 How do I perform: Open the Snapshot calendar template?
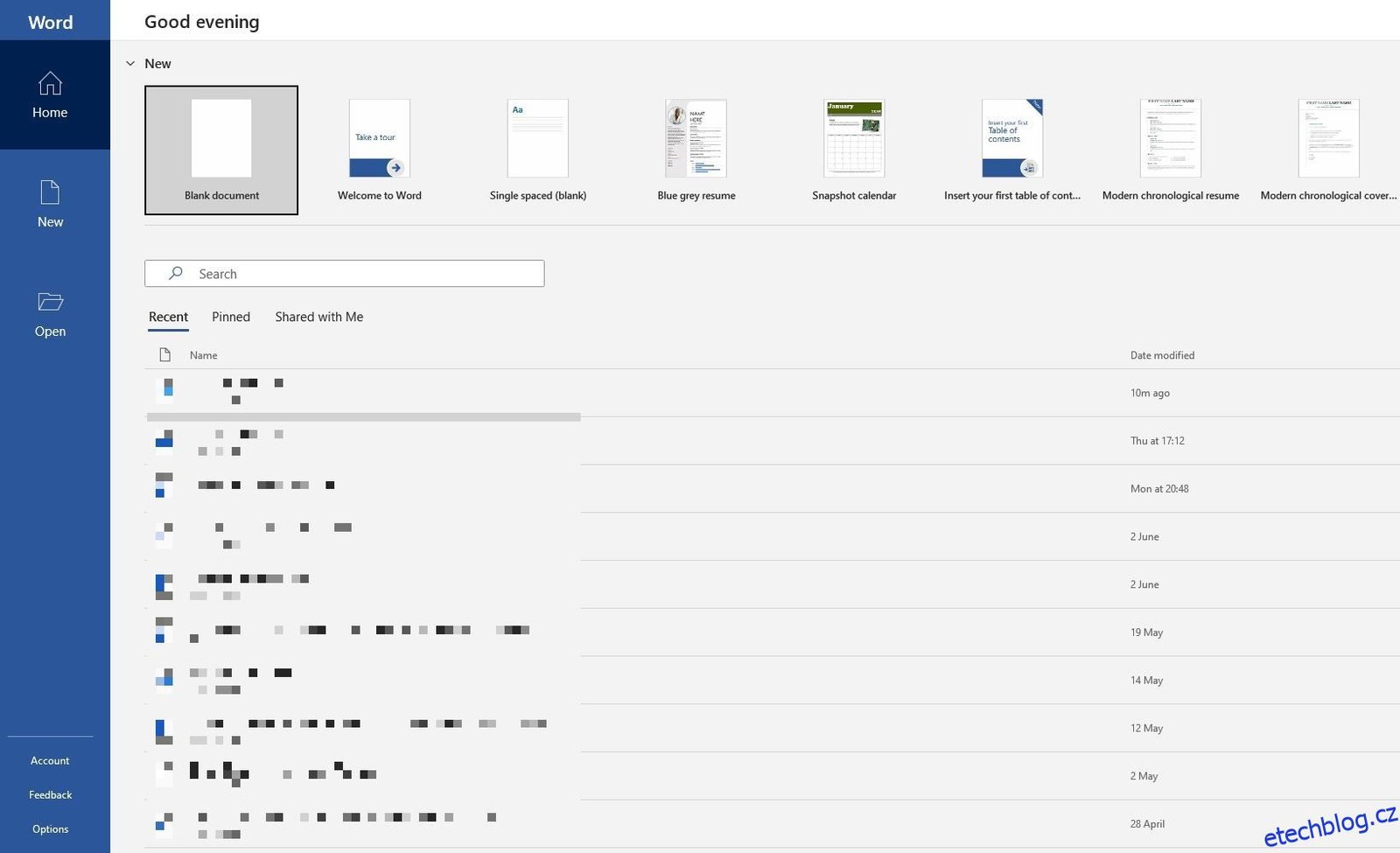point(854,150)
